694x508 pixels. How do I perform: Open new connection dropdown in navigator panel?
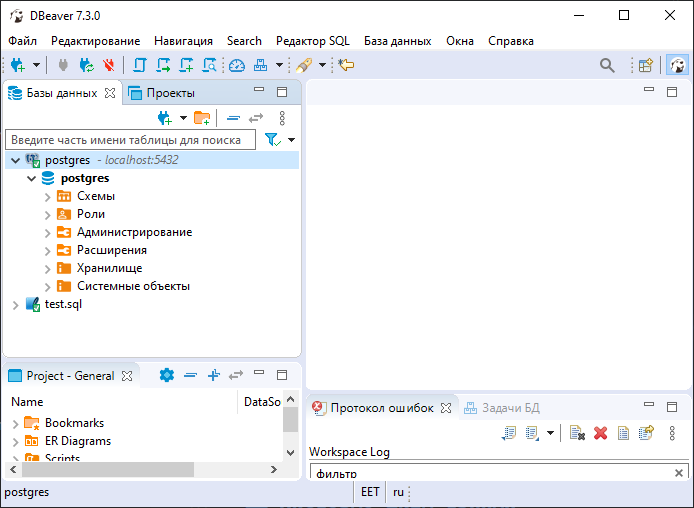(x=183, y=118)
